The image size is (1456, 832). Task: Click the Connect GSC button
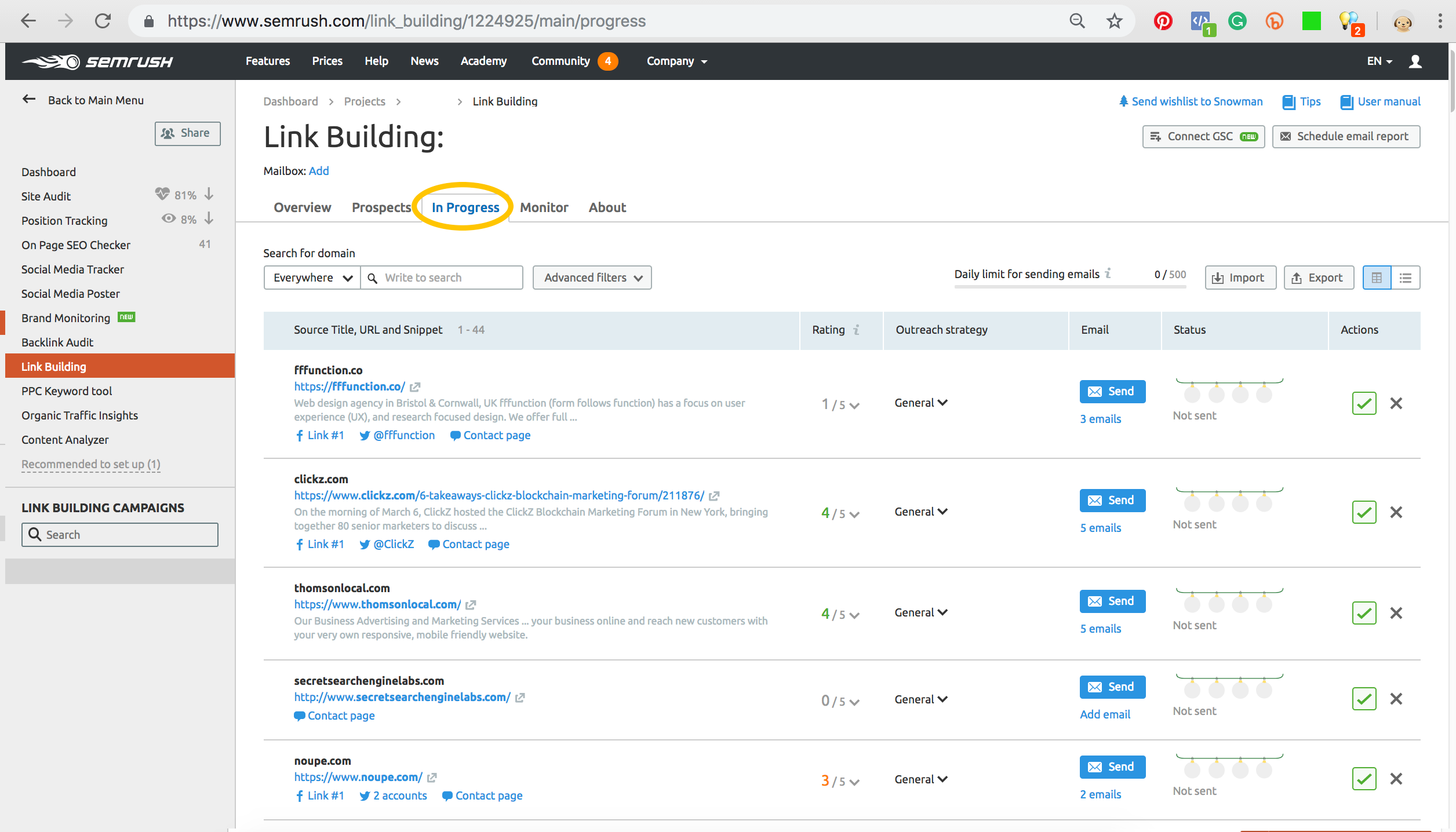[1203, 137]
